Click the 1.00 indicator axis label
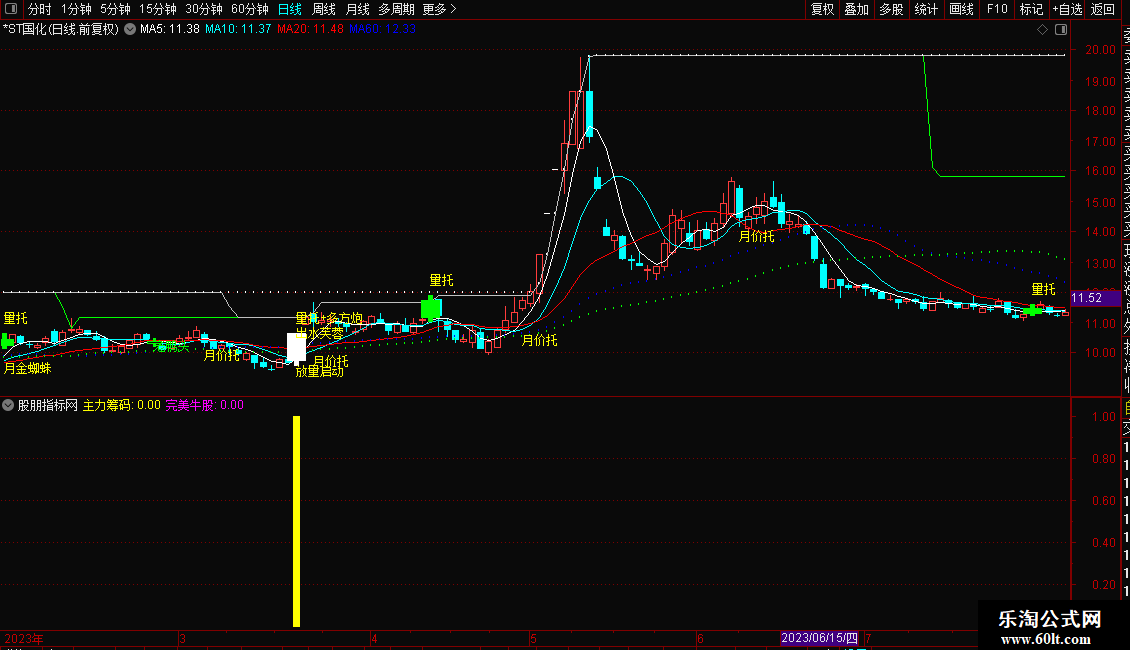The image size is (1130, 650). pos(1104,417)
